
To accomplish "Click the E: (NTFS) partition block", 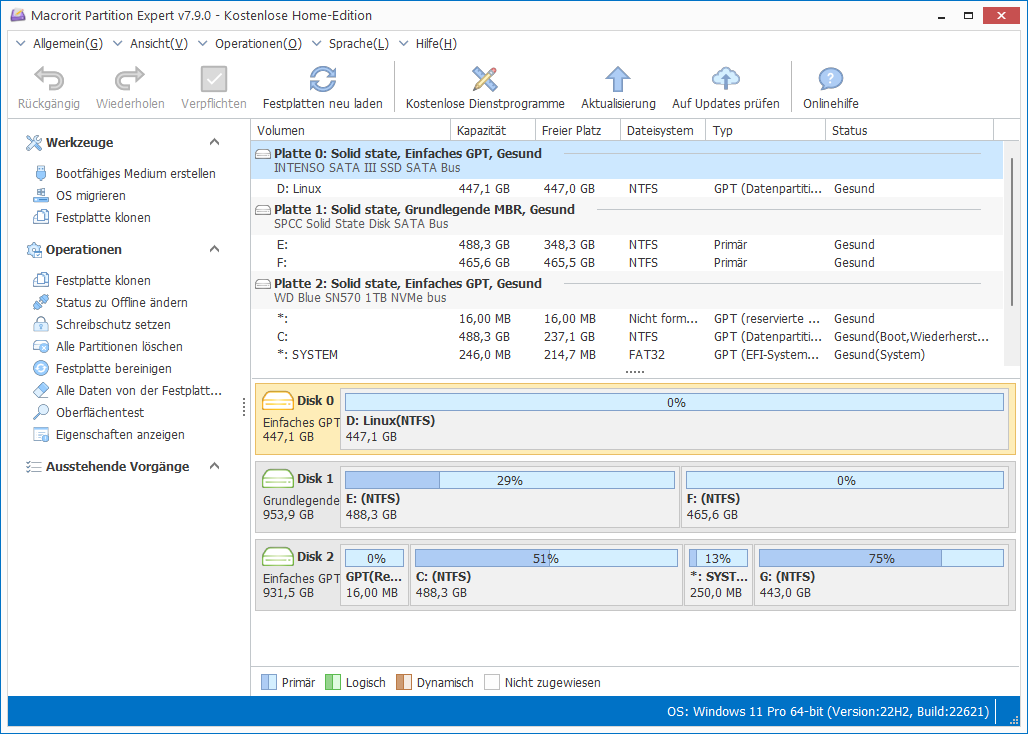I will point(510,497).
